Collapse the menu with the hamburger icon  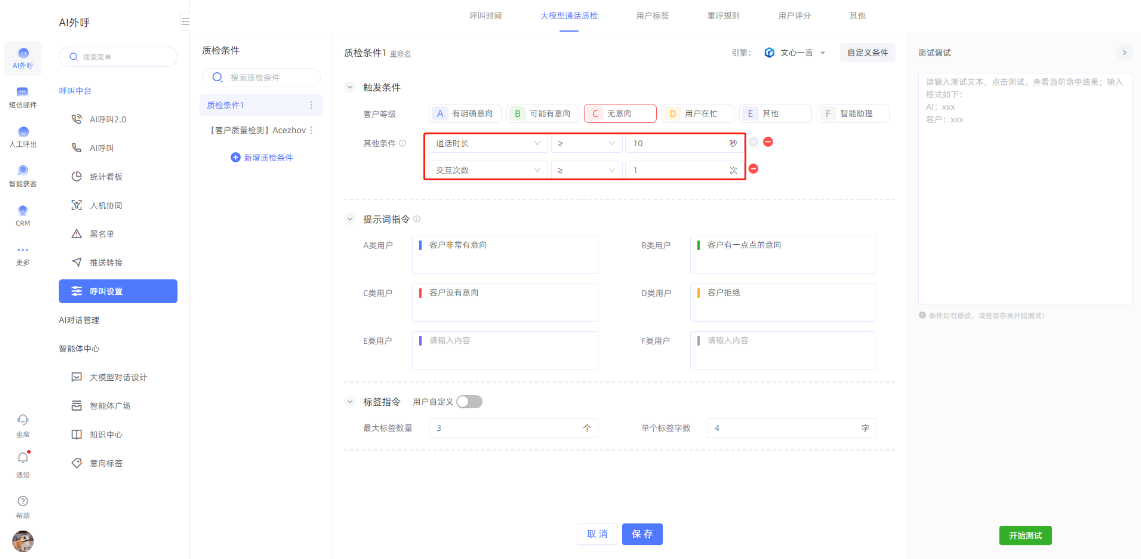coord(185,21)
